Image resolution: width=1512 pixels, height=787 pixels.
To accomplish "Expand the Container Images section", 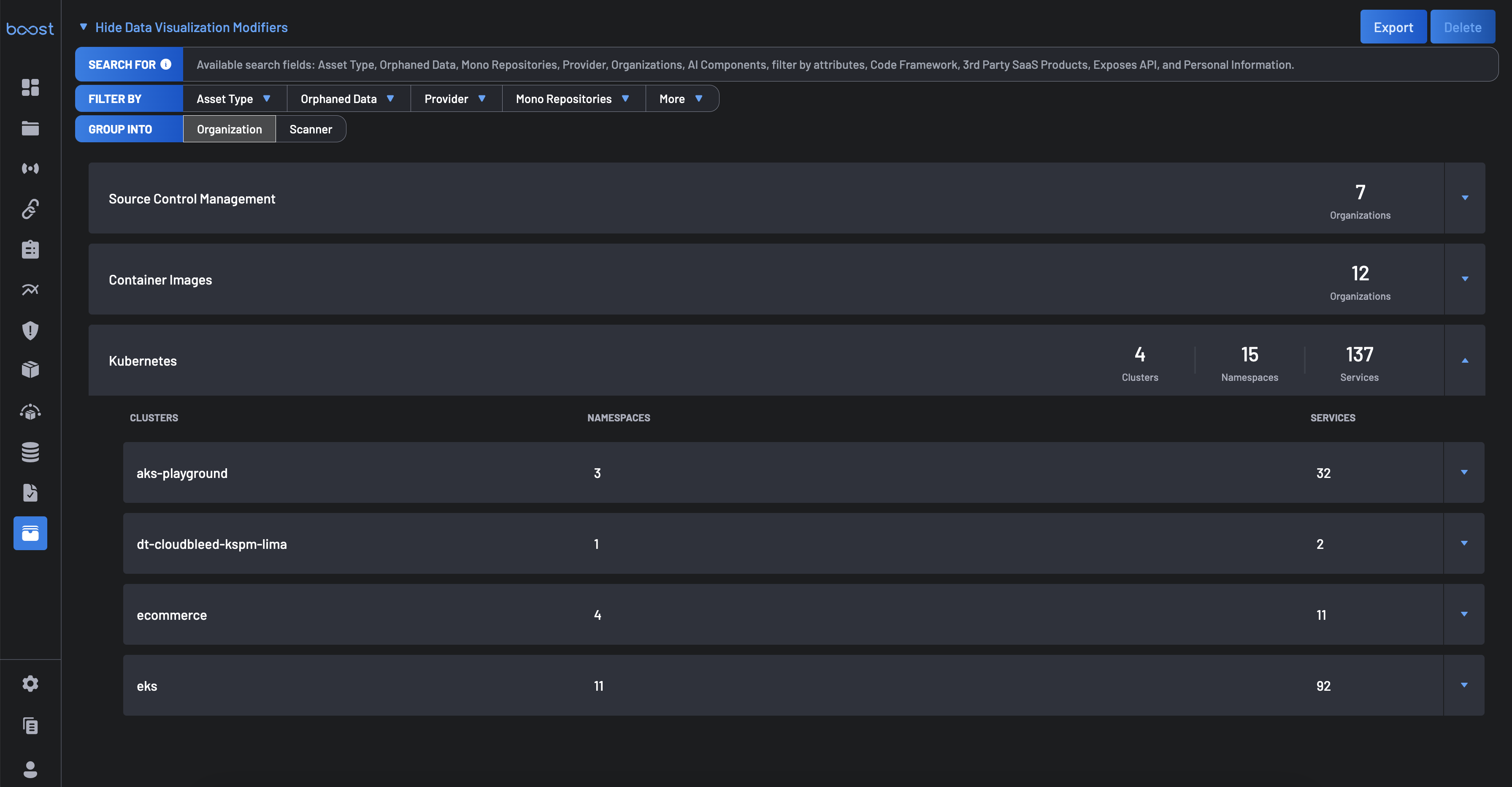I will (x=1464, y=279).
